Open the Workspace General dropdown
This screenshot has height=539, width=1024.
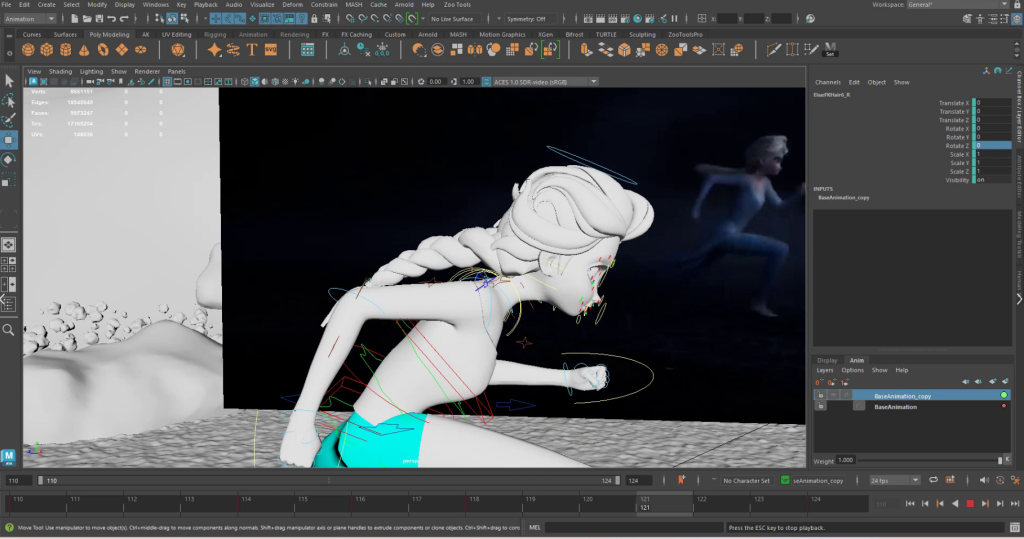[x=957, y=5]
